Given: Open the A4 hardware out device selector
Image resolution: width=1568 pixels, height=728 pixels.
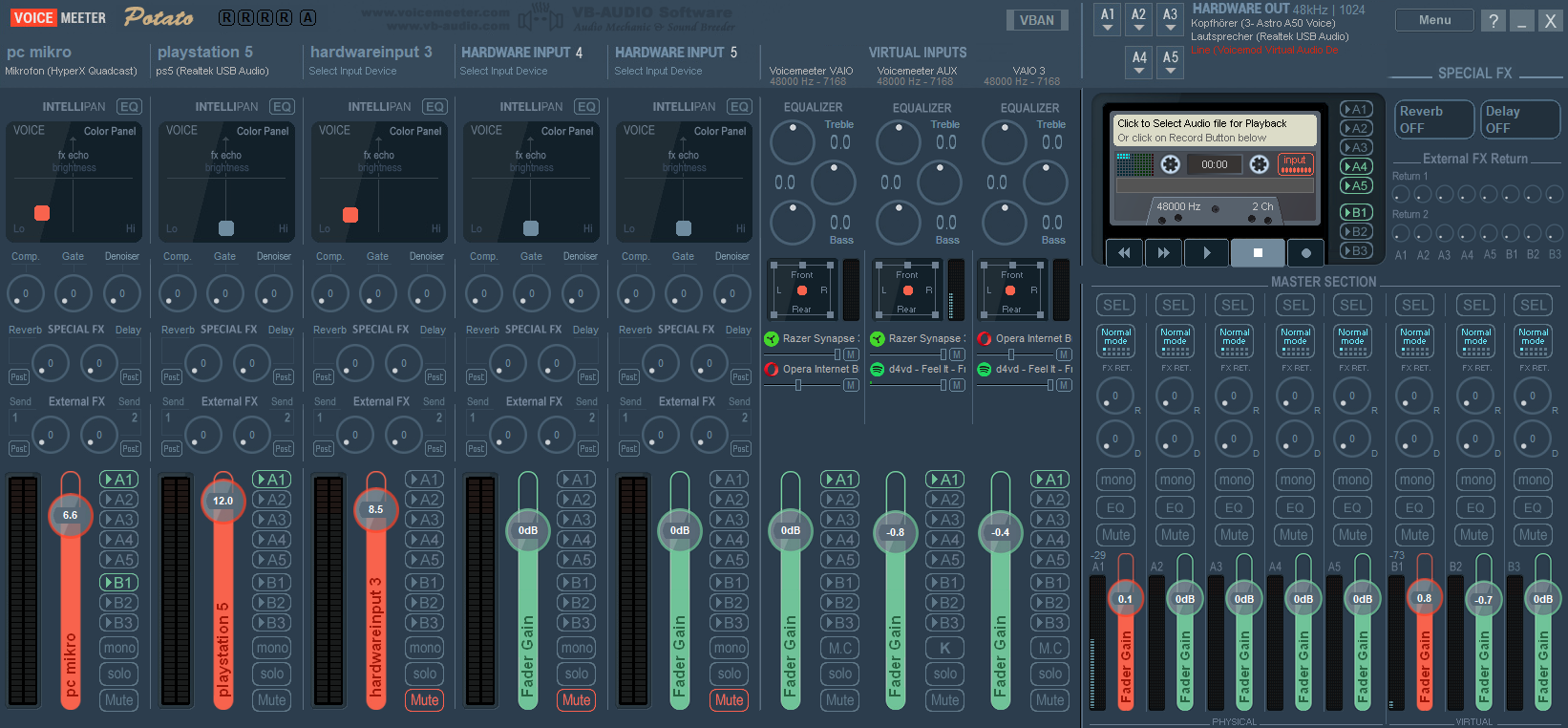Looking at the screenshot, I should click(x=1139, y=63).
